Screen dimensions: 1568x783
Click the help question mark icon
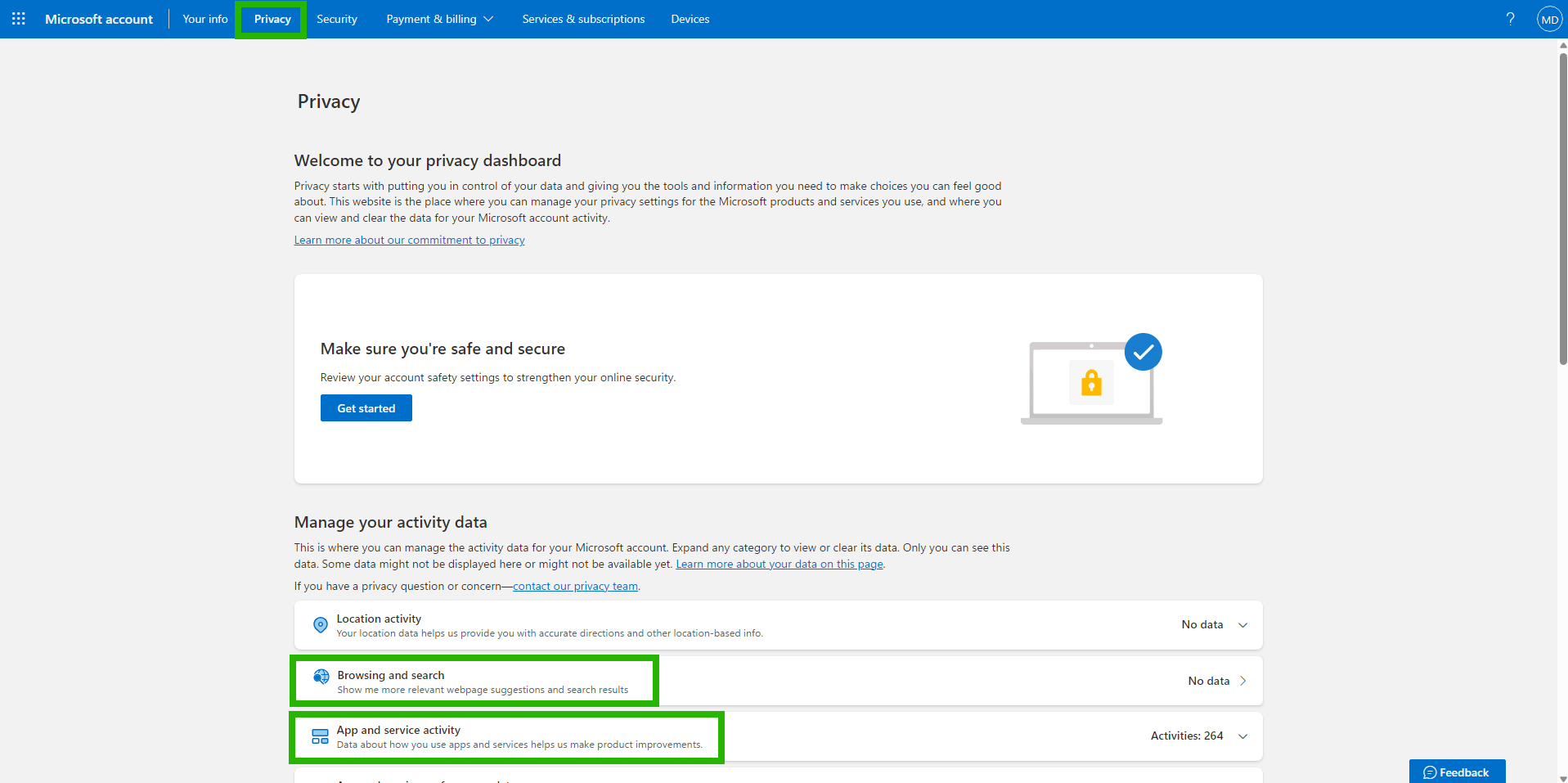point(1510,19)
